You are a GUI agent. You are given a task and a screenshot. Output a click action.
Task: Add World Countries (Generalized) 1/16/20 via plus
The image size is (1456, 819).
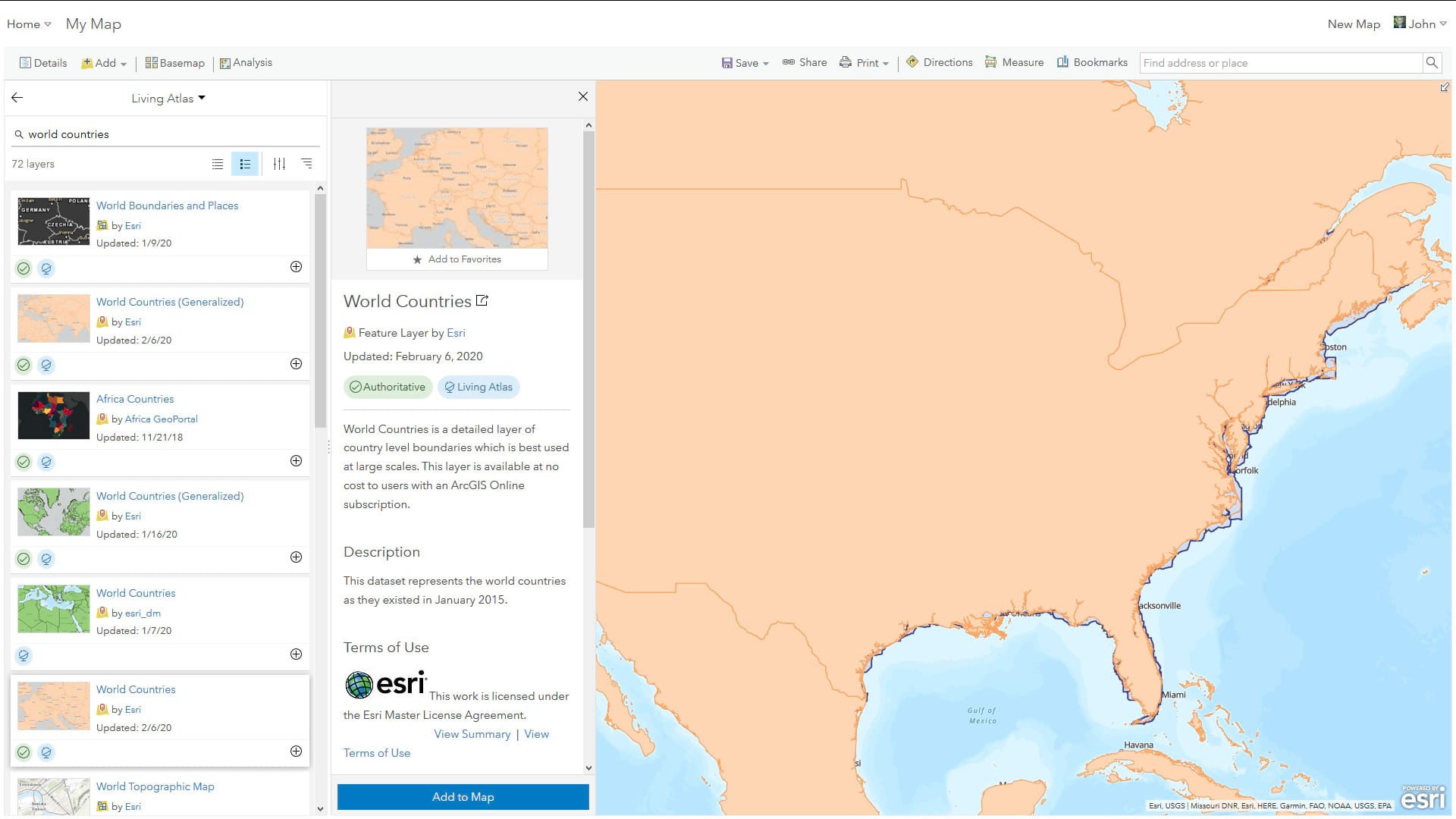(x=297, y=557)
